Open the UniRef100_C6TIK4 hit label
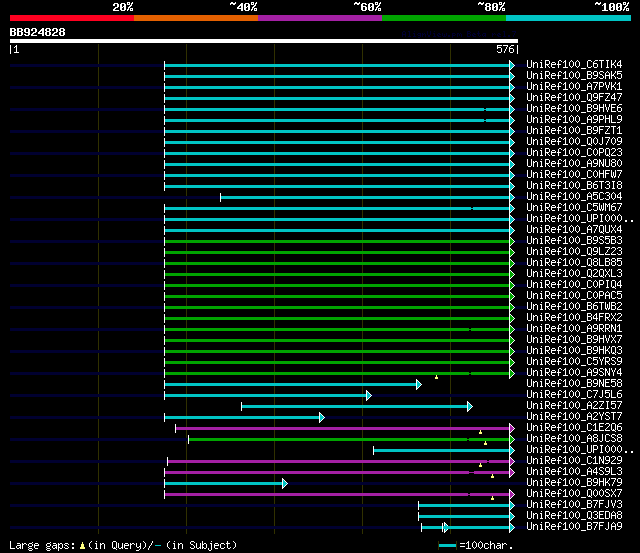 [x=574, y=64]
